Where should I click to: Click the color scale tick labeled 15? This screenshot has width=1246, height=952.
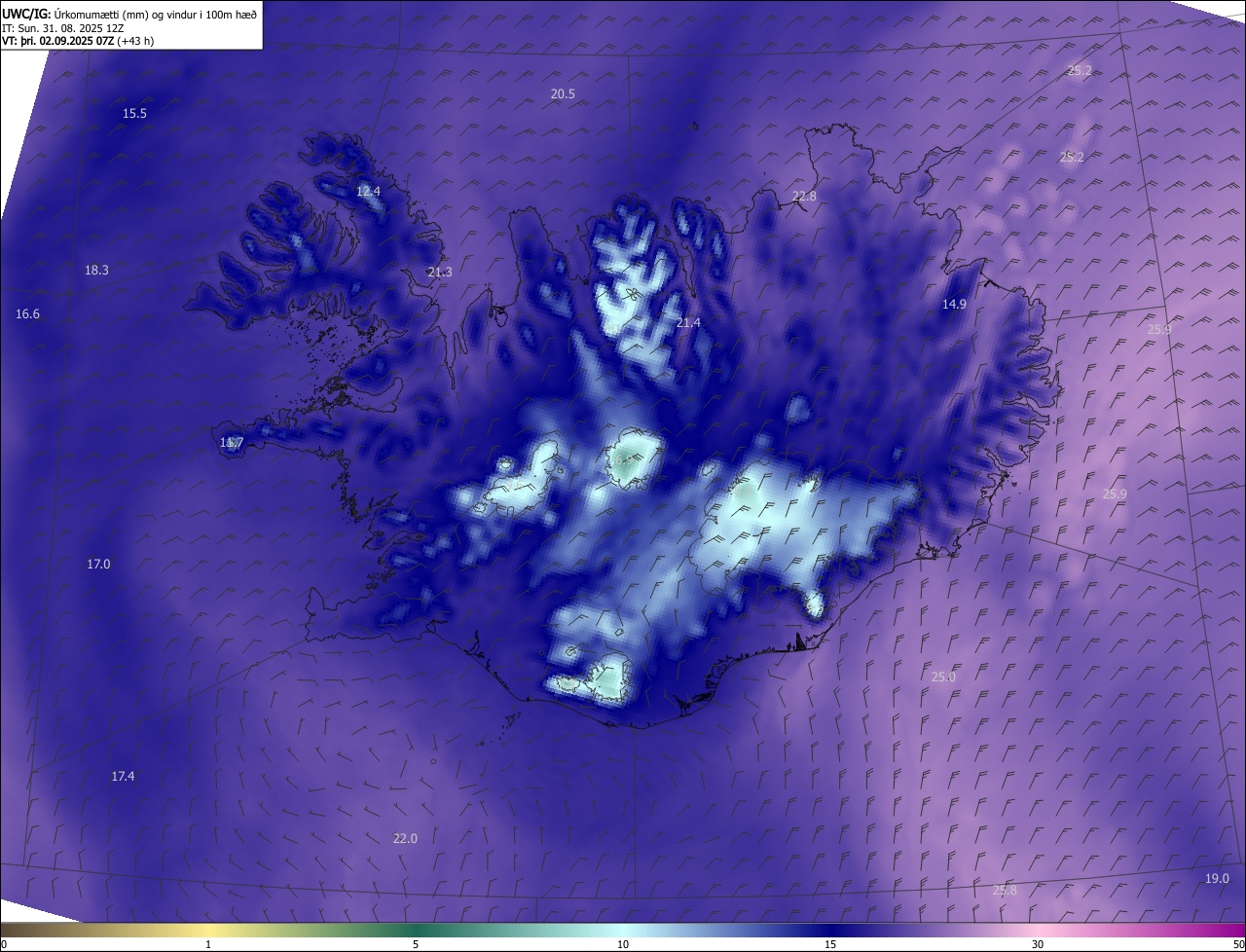[x=830, y=944]
